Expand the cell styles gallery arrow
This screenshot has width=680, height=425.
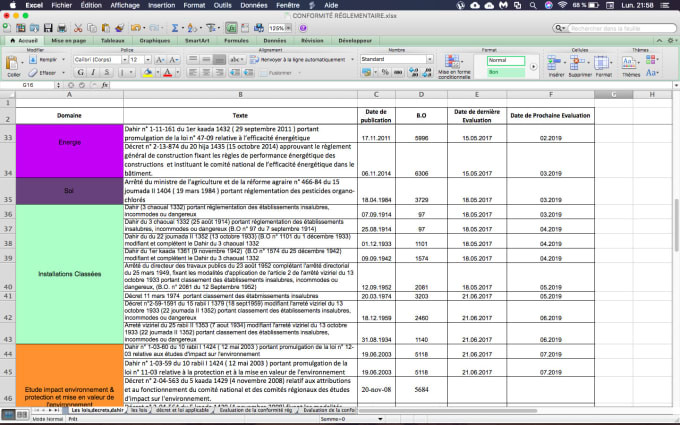(x=533, y=67)
